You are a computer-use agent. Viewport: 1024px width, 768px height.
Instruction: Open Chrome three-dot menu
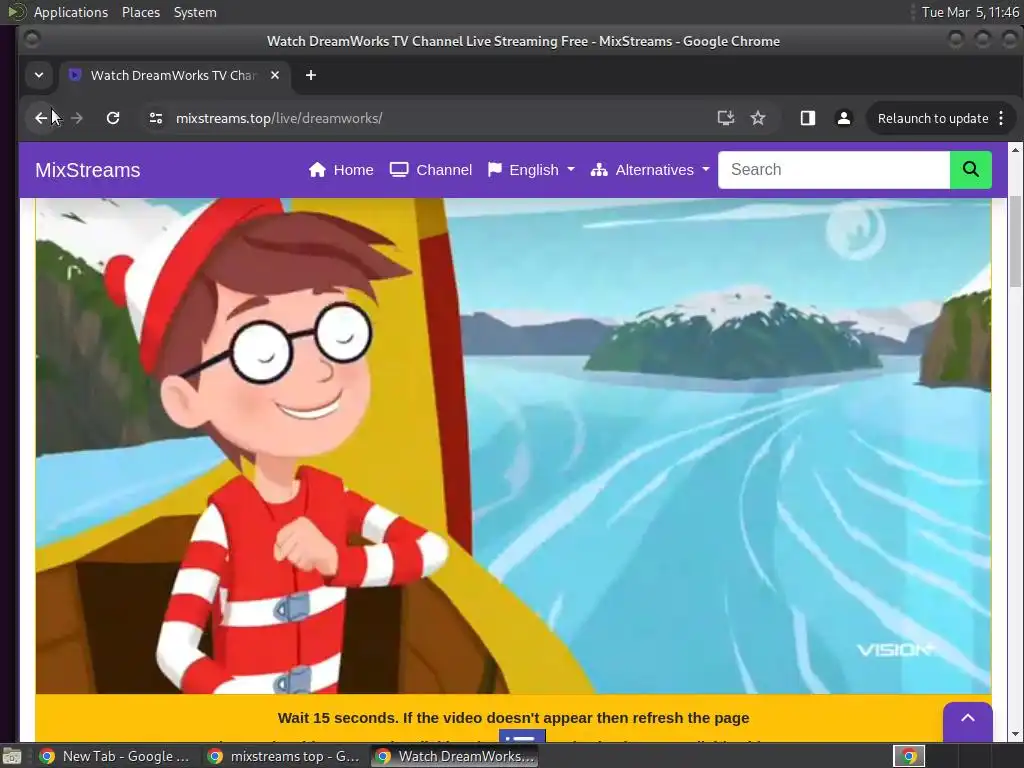1001,118
